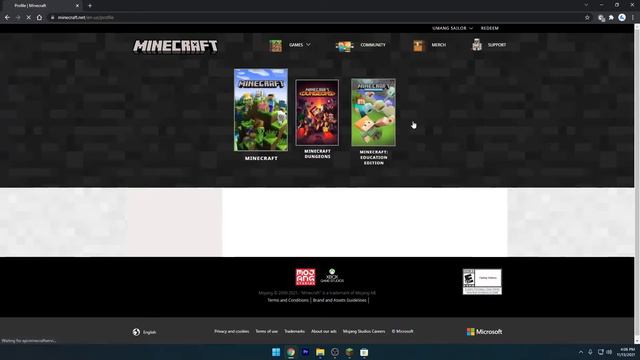Open File Explorer from taskbar
Viewport: 640px width, 360px height.
[x=320, y=352]
